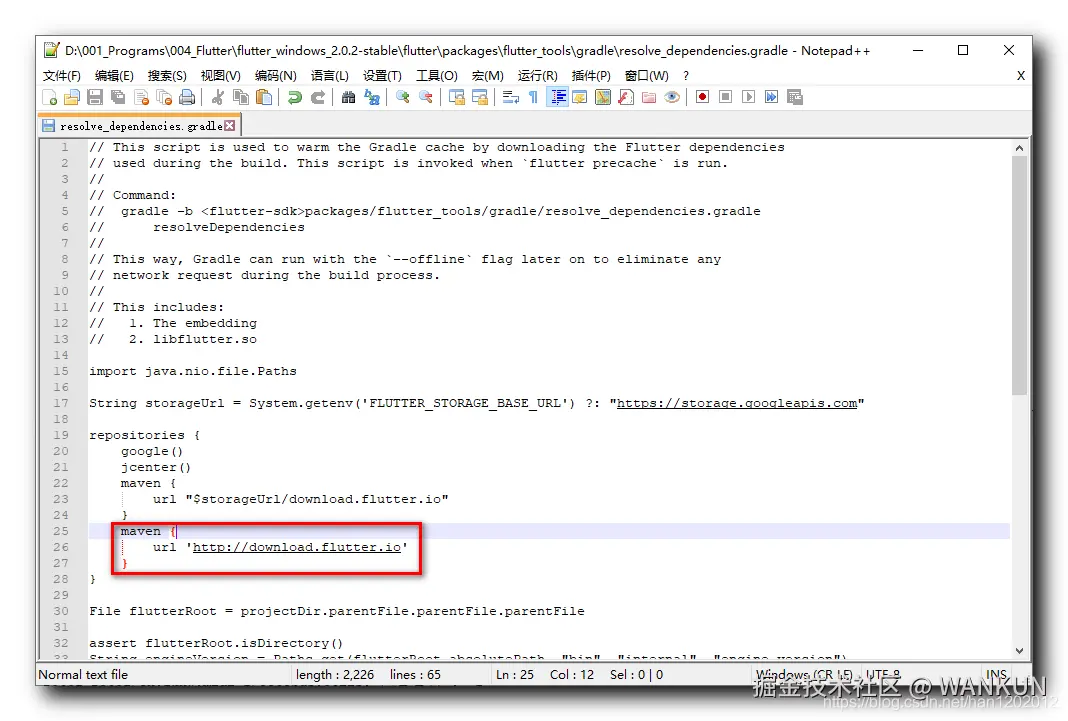1068x721 pixels.
Task: Toggle word wrap toolbar icon
Action: coord(511,97)
